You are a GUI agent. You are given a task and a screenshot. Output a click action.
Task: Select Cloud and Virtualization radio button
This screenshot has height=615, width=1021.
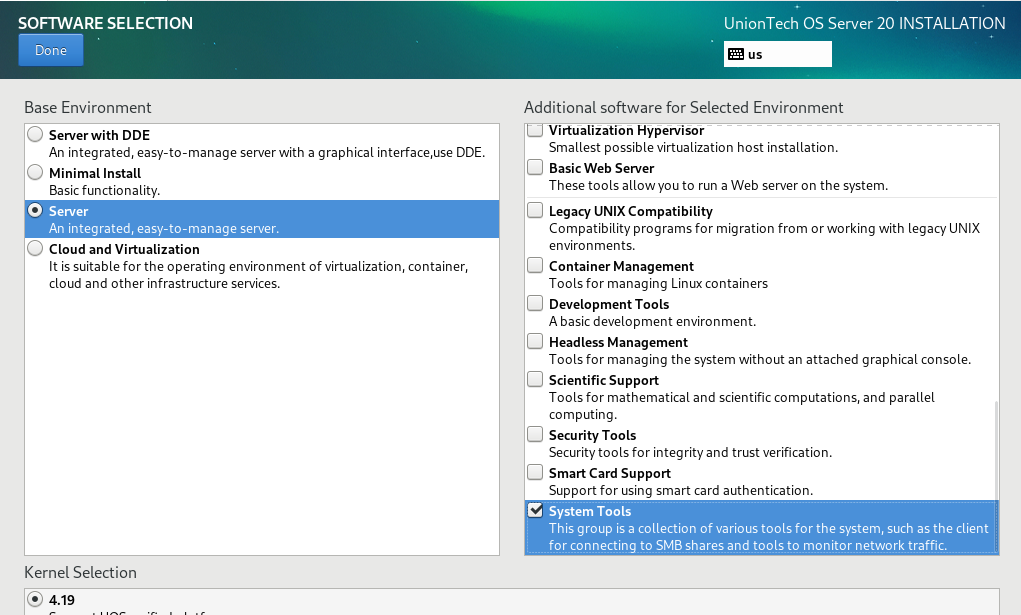click(x=35, y=248)
